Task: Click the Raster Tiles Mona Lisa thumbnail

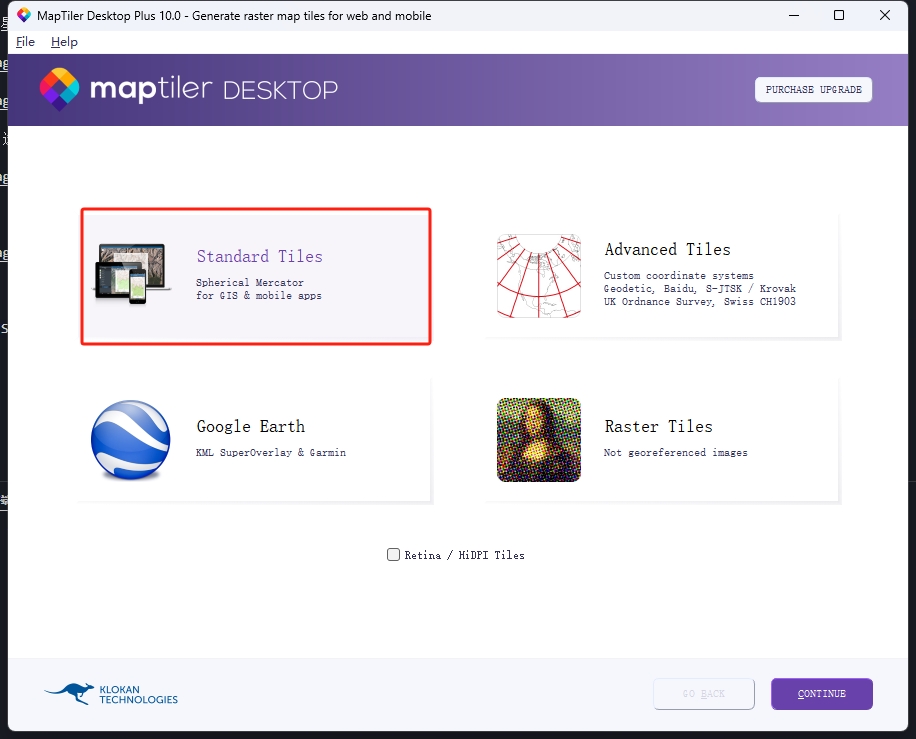Action: pos(539,440)
